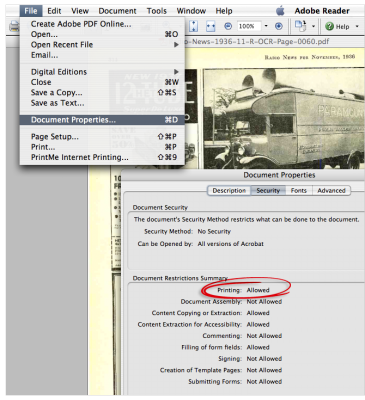Click 'Document Restrictions Summary' heading
Image resolution: width=365 pixels, height=400 pixels.
pyautogui.click(x=180, y=278)
